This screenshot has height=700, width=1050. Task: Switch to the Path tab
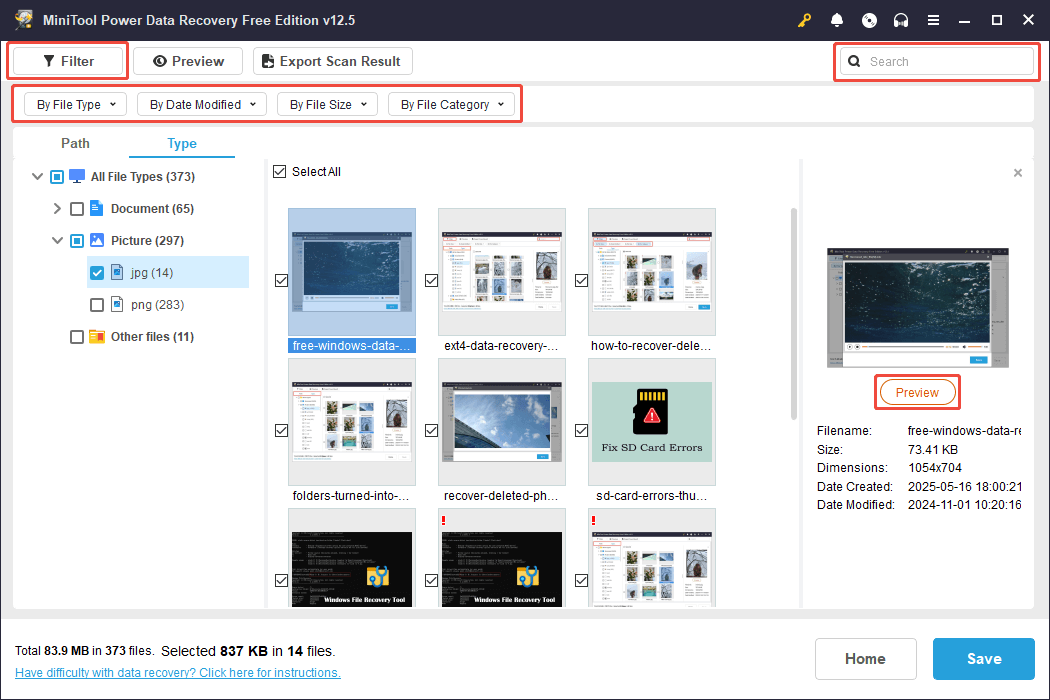click(x=75, y=143)
